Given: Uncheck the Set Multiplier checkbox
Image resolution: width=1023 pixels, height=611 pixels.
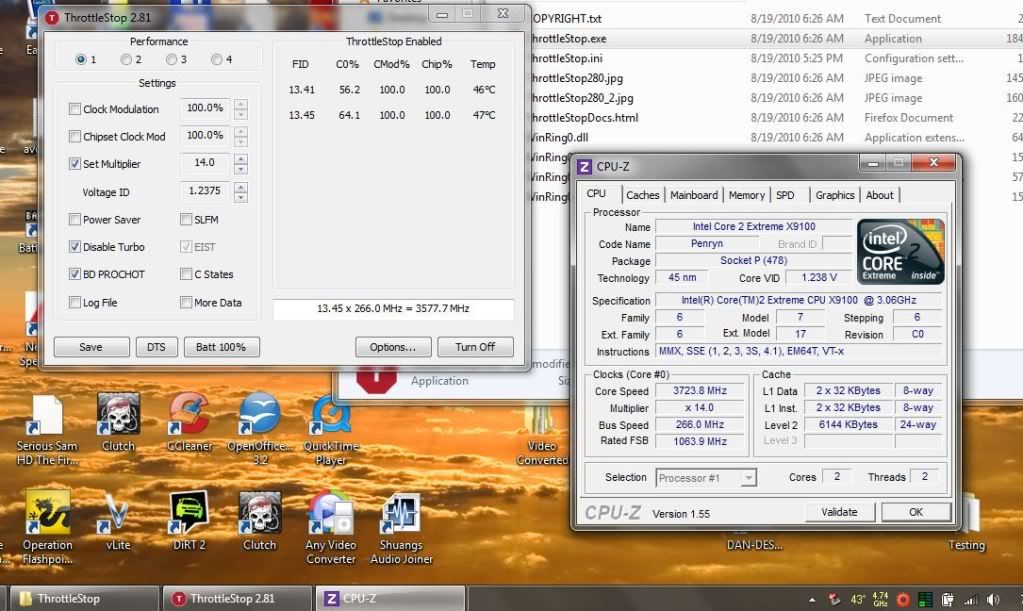Looking at the screenshot, I should point(74,164).
